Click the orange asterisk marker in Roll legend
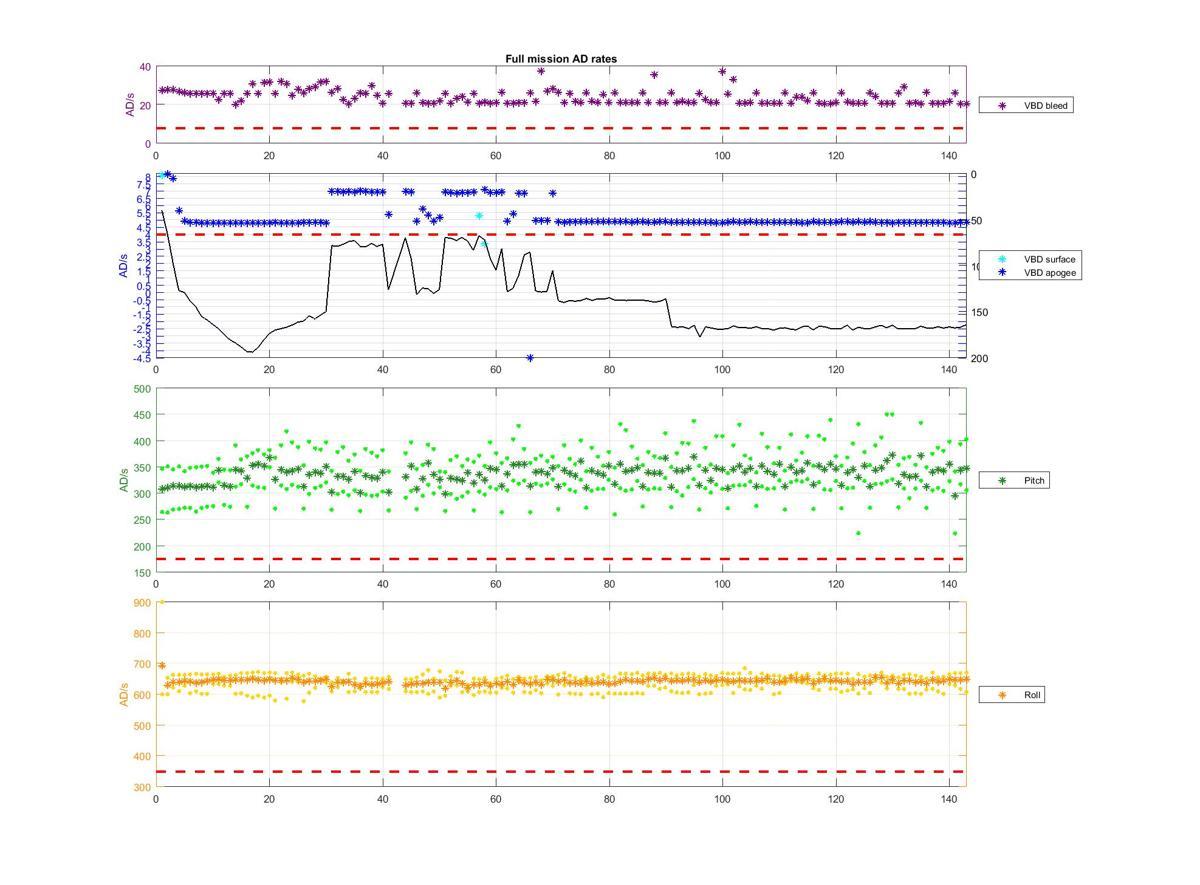The image size is (1200, 885). click(x=1001, y=695)
